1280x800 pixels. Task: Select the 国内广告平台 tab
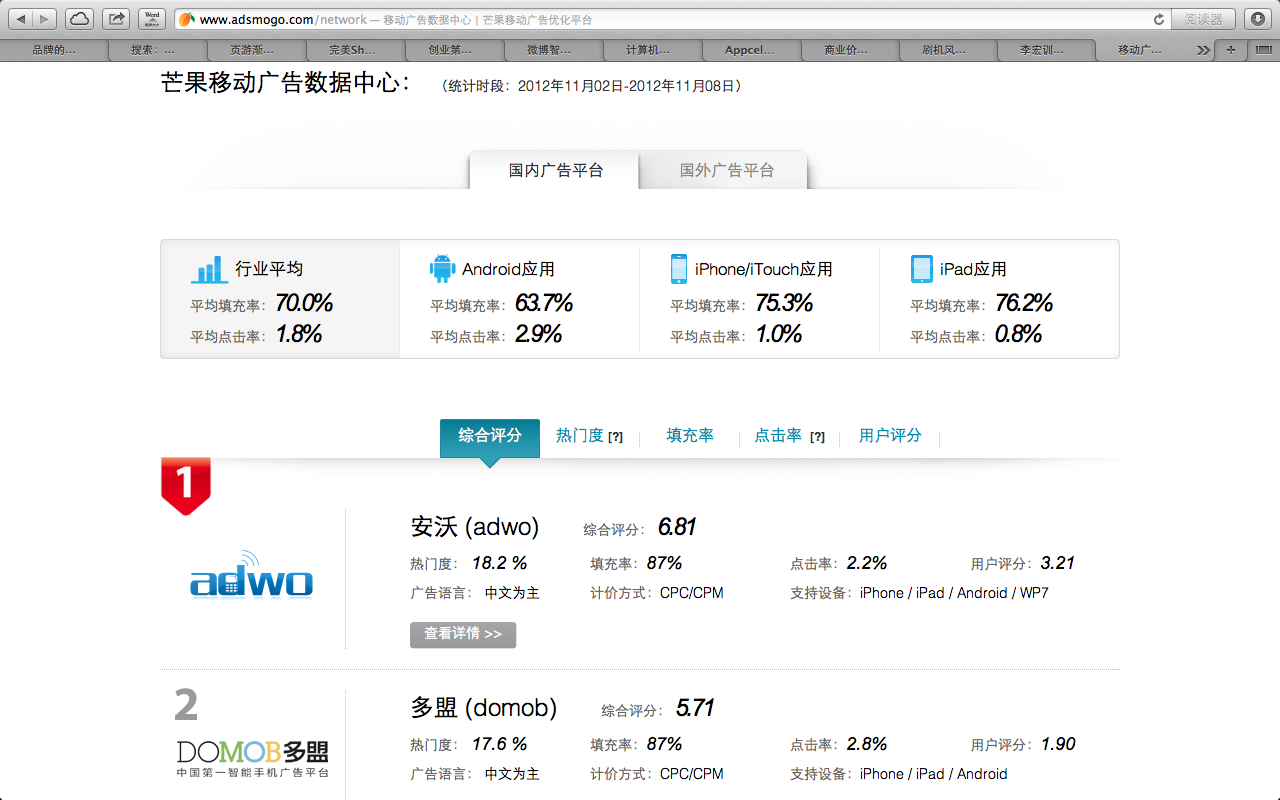pyautogui.click(x=555, y=170)
